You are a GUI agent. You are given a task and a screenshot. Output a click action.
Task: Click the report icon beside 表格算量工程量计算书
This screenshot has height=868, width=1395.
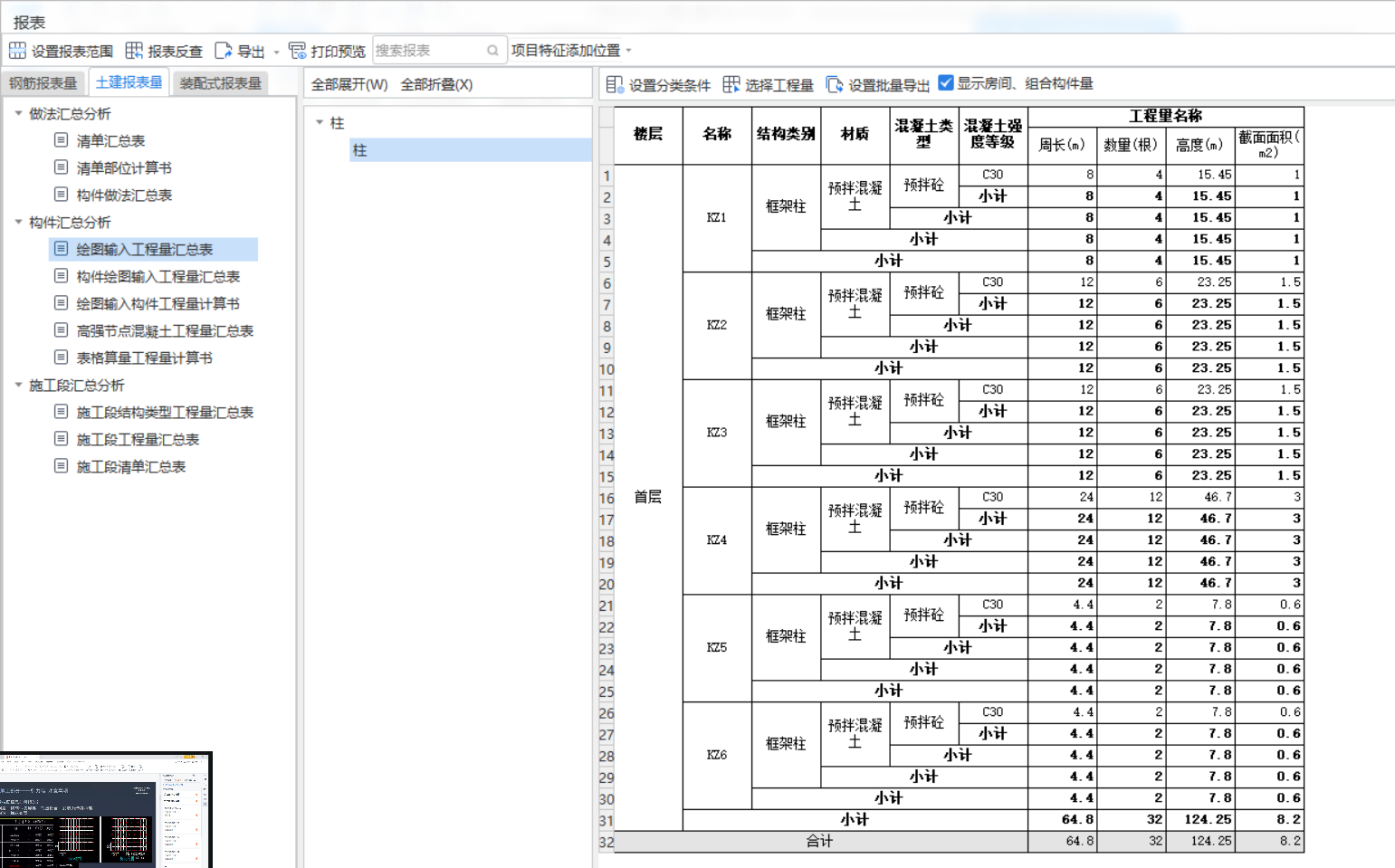[61, 357]
